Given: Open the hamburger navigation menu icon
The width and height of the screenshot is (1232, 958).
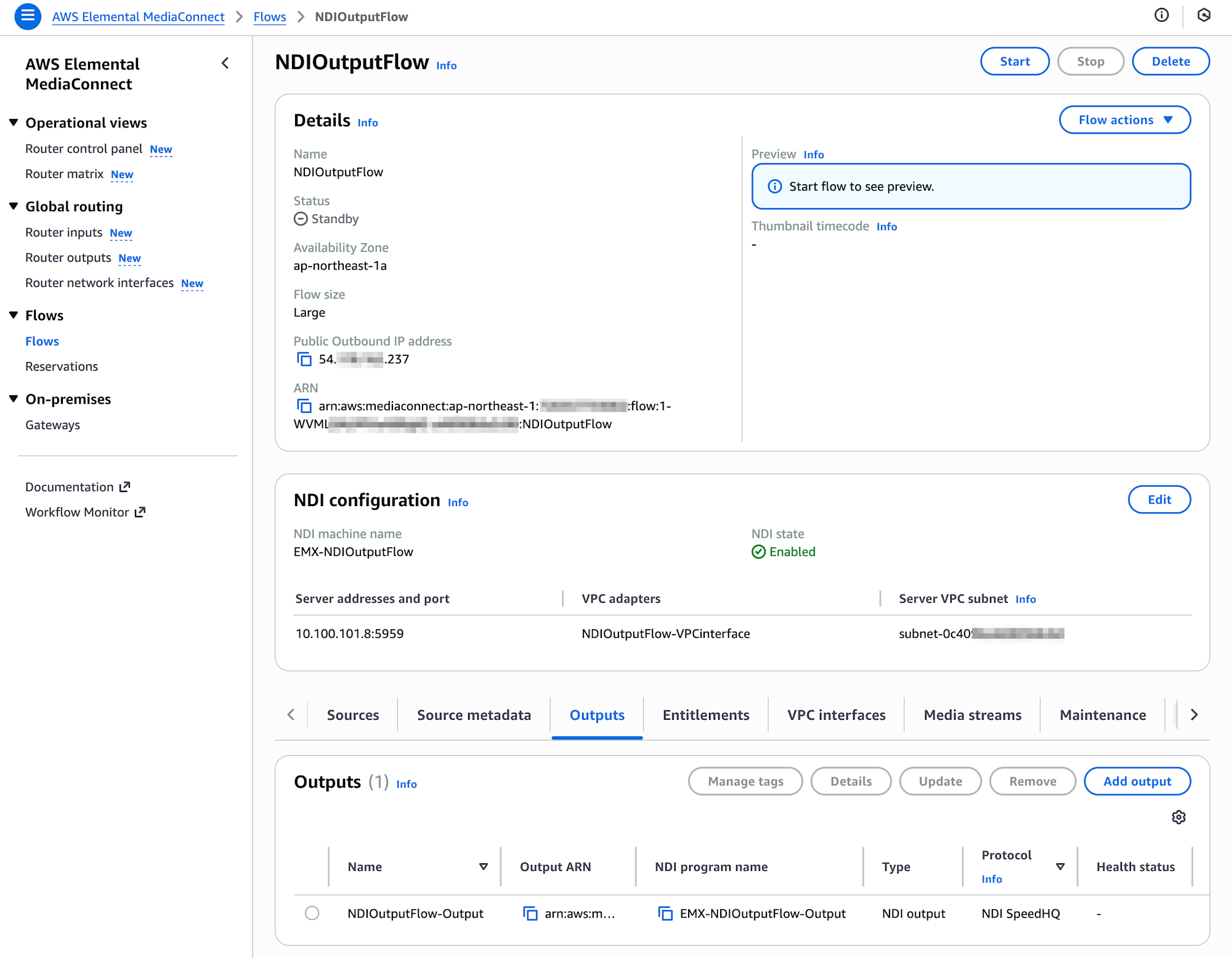Looking at the screenshot, I should pos(28,17).
